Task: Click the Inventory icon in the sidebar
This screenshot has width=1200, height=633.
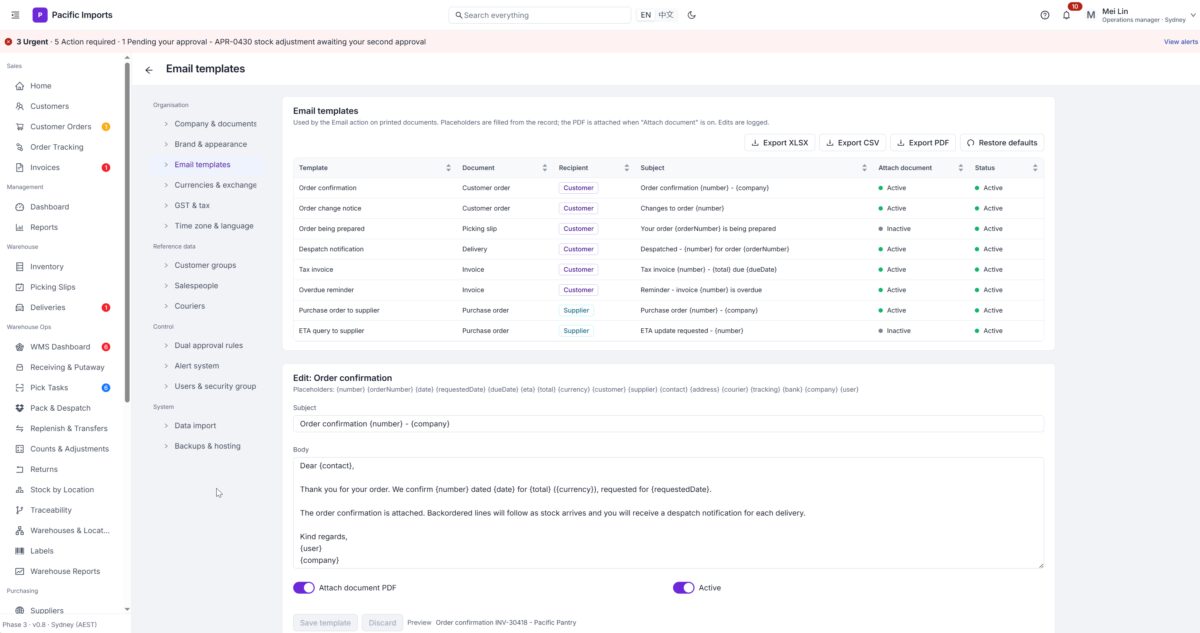Action: coord(20,267)
